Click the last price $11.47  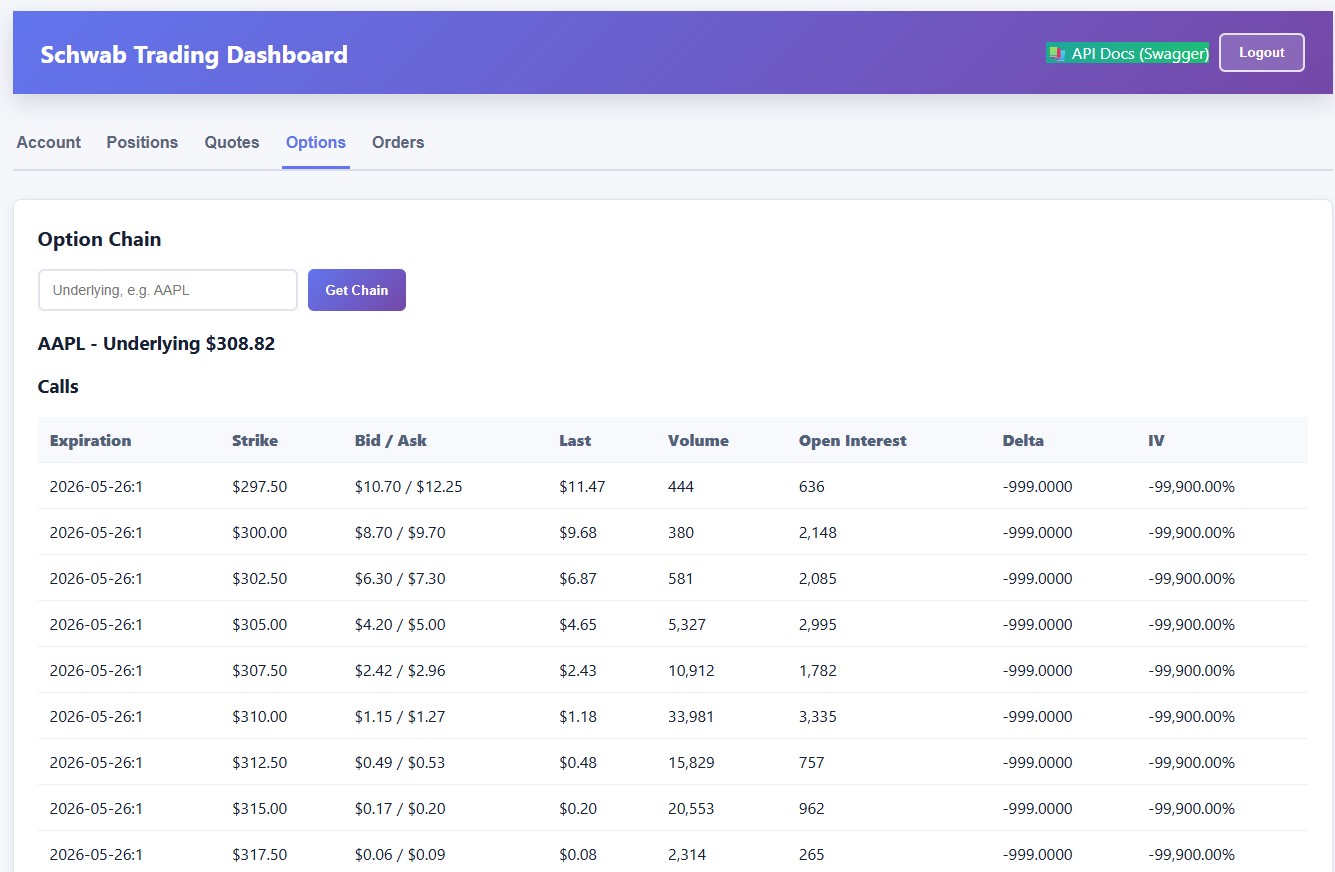click(x=582, y=487)
